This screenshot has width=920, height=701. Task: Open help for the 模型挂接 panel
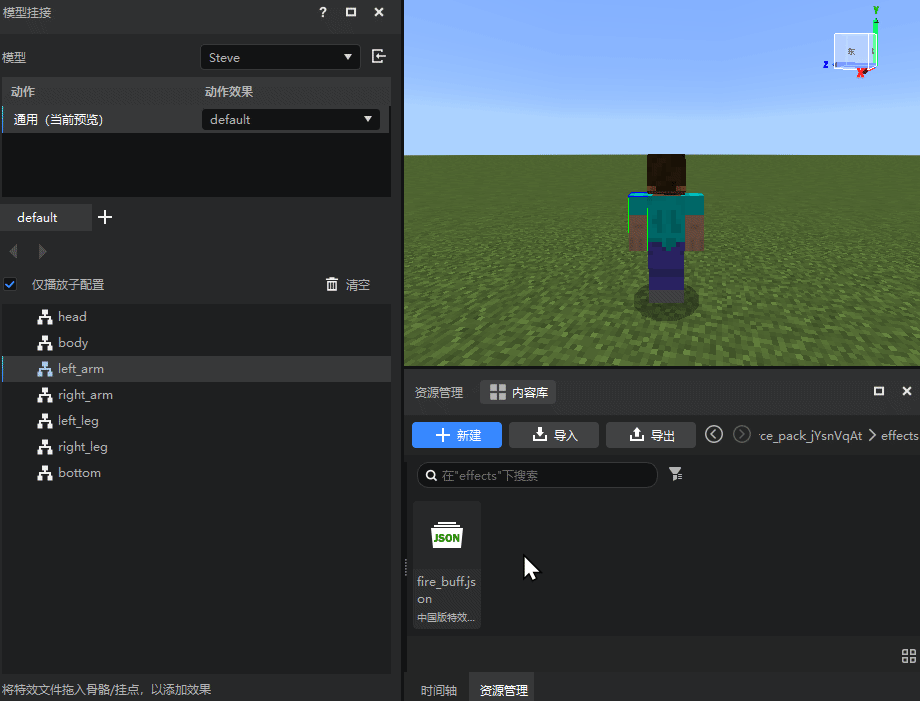coord(323,12)
